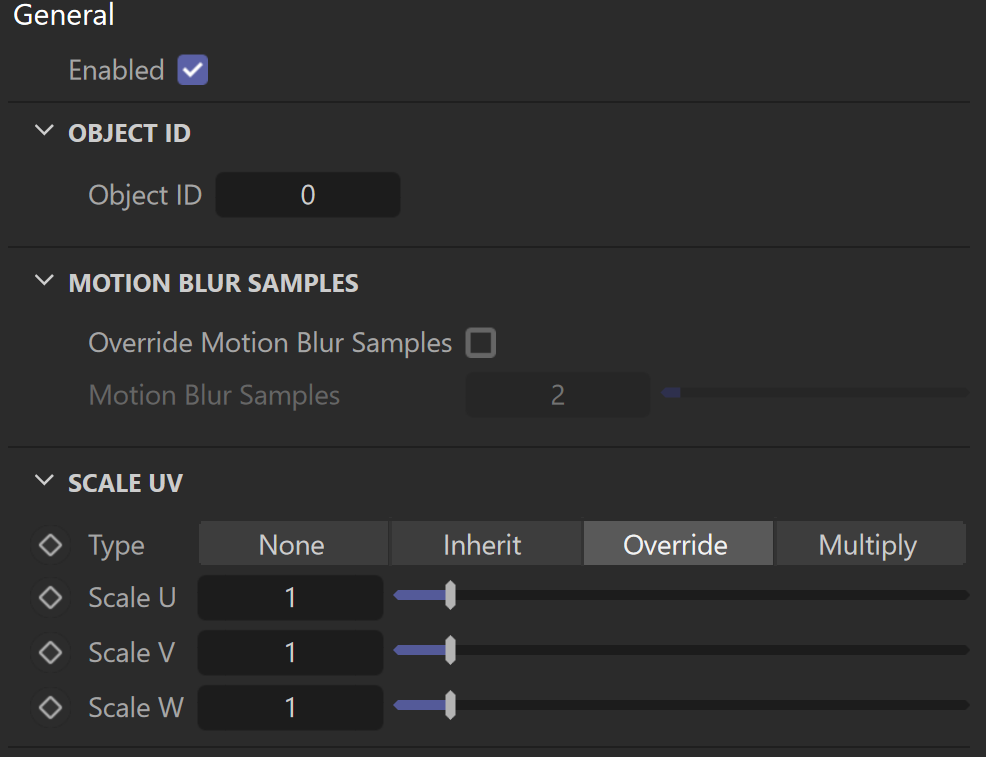Viewport: 986px width, 757px height.
Task: Click the keyframe diamond beside Scale U
Action: pos(50,597)
